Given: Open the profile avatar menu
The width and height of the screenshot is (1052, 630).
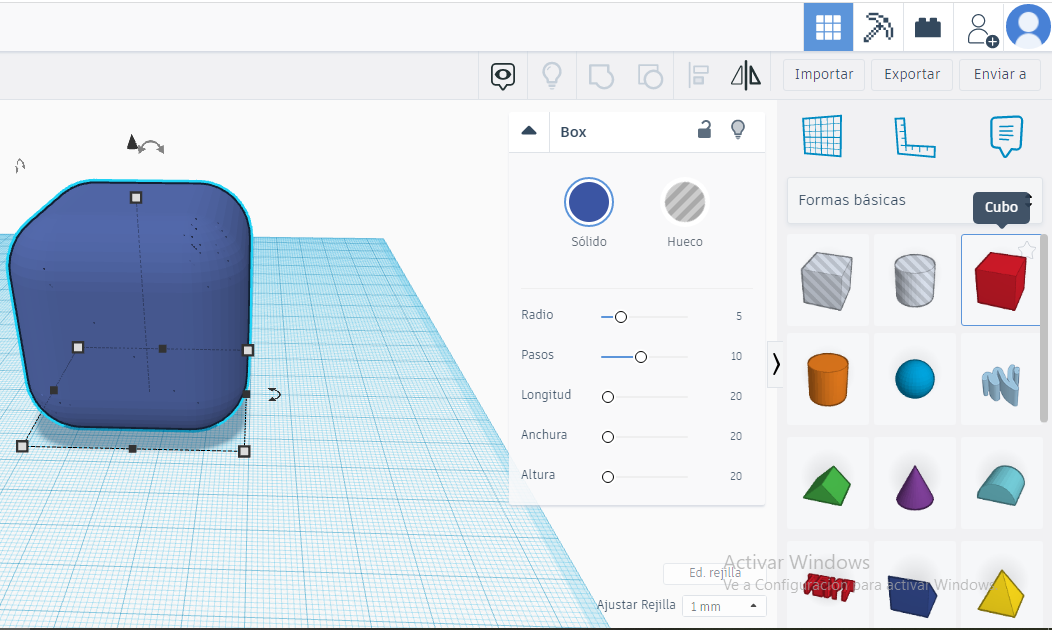Looking at the screenshot, I should [1028, 26].
